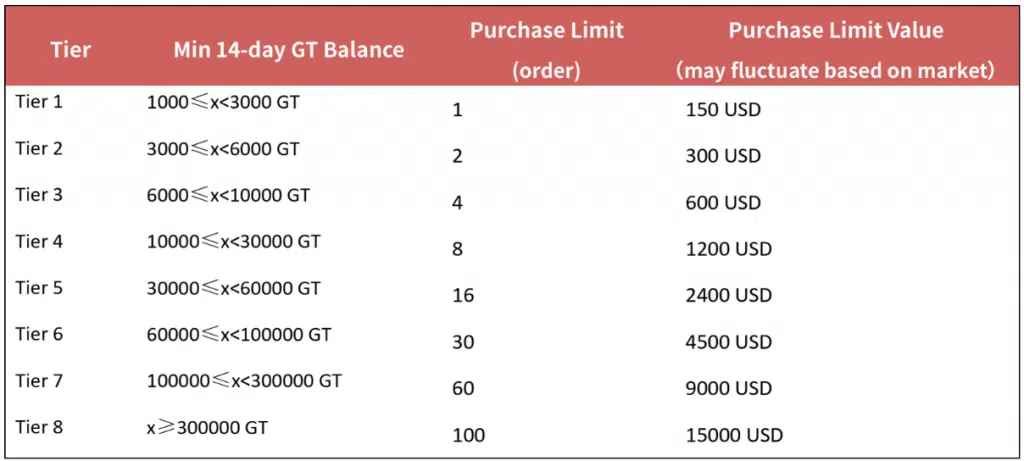Click the purchase limit 16 cell
Screen dimensions: 1024x461
click(463, 296)
